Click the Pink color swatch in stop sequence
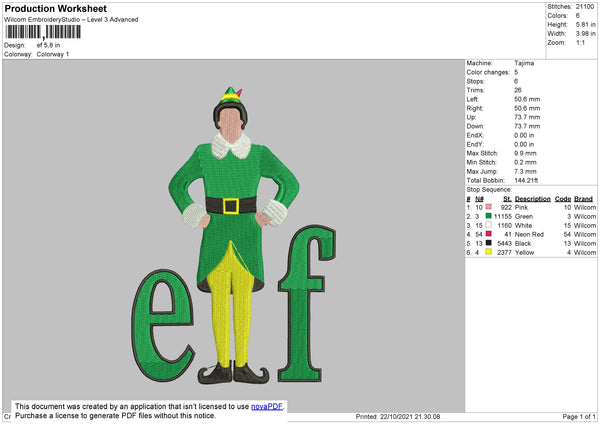This screenshot has width=600, height=424. point(489,207)
